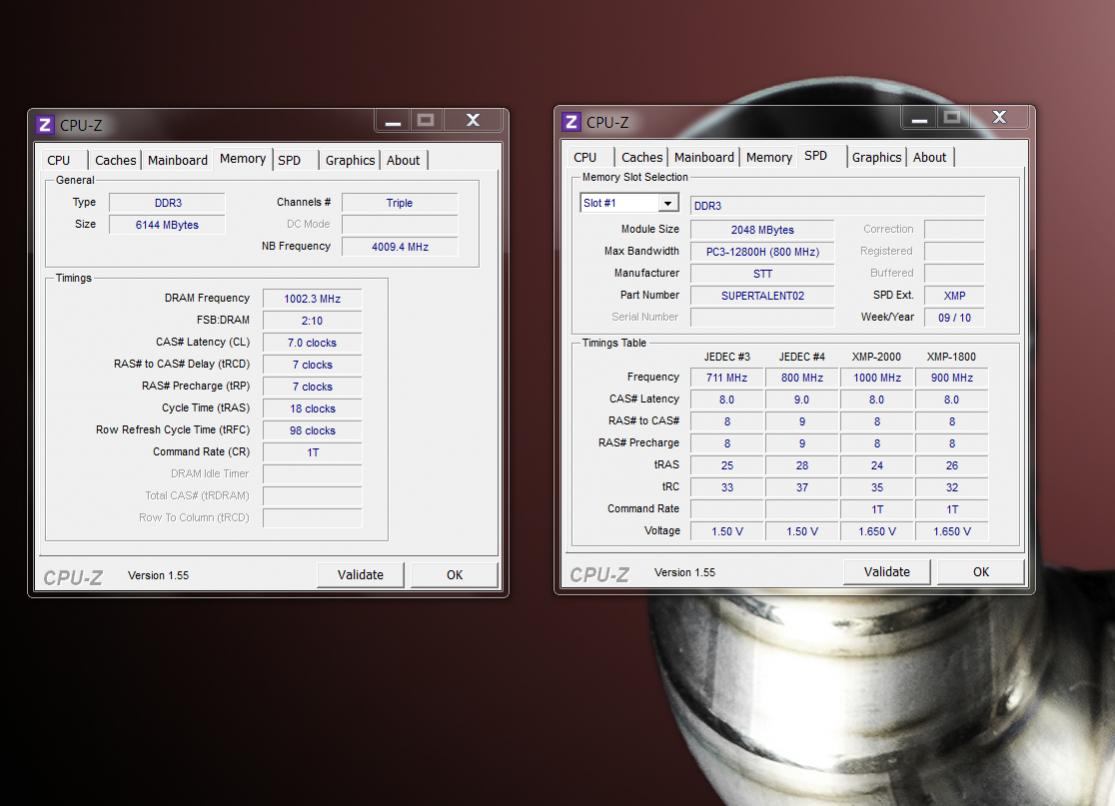Click the Part Number value SUPERTALENT02
1115x806 pixels.
(x=762, y=296)
